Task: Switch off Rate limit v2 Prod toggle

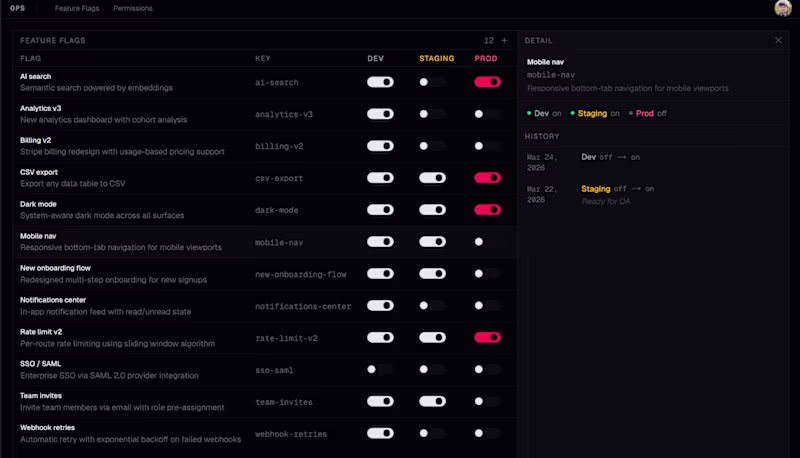Action: [x=487, y=337]
